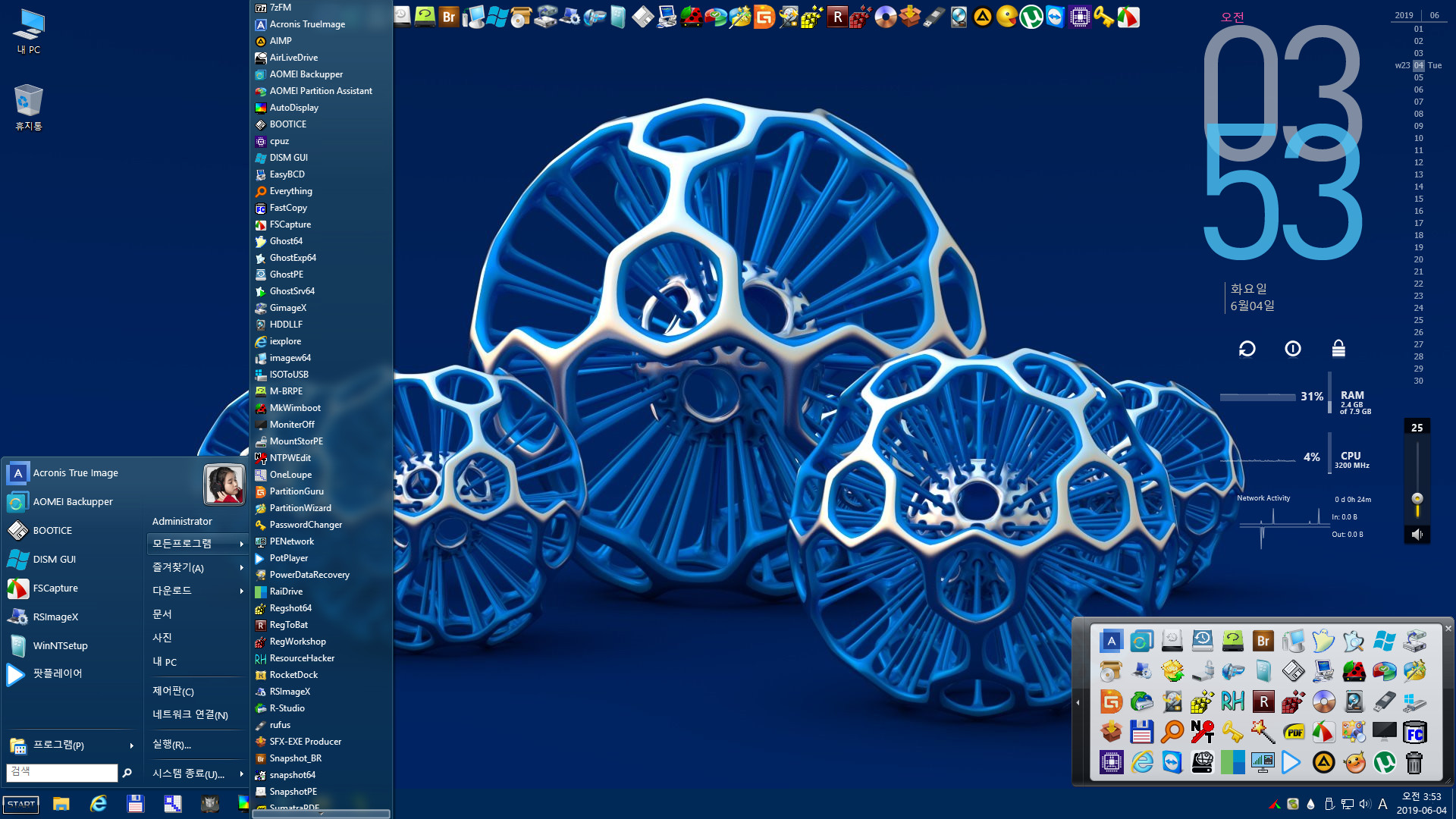Close the launcher panel with its X
The height and width of the screenshot is (819, 1456).
[x=1448, y=628]
